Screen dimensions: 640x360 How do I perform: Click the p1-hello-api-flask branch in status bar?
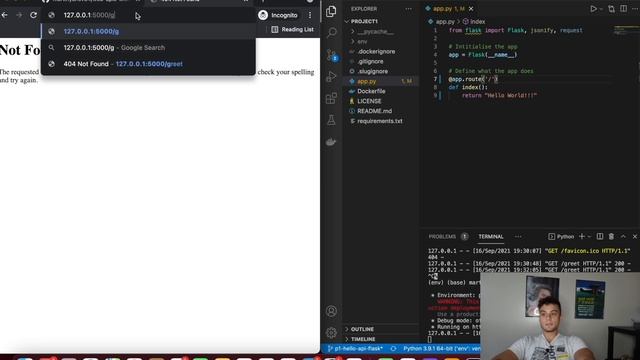point(355,349)
